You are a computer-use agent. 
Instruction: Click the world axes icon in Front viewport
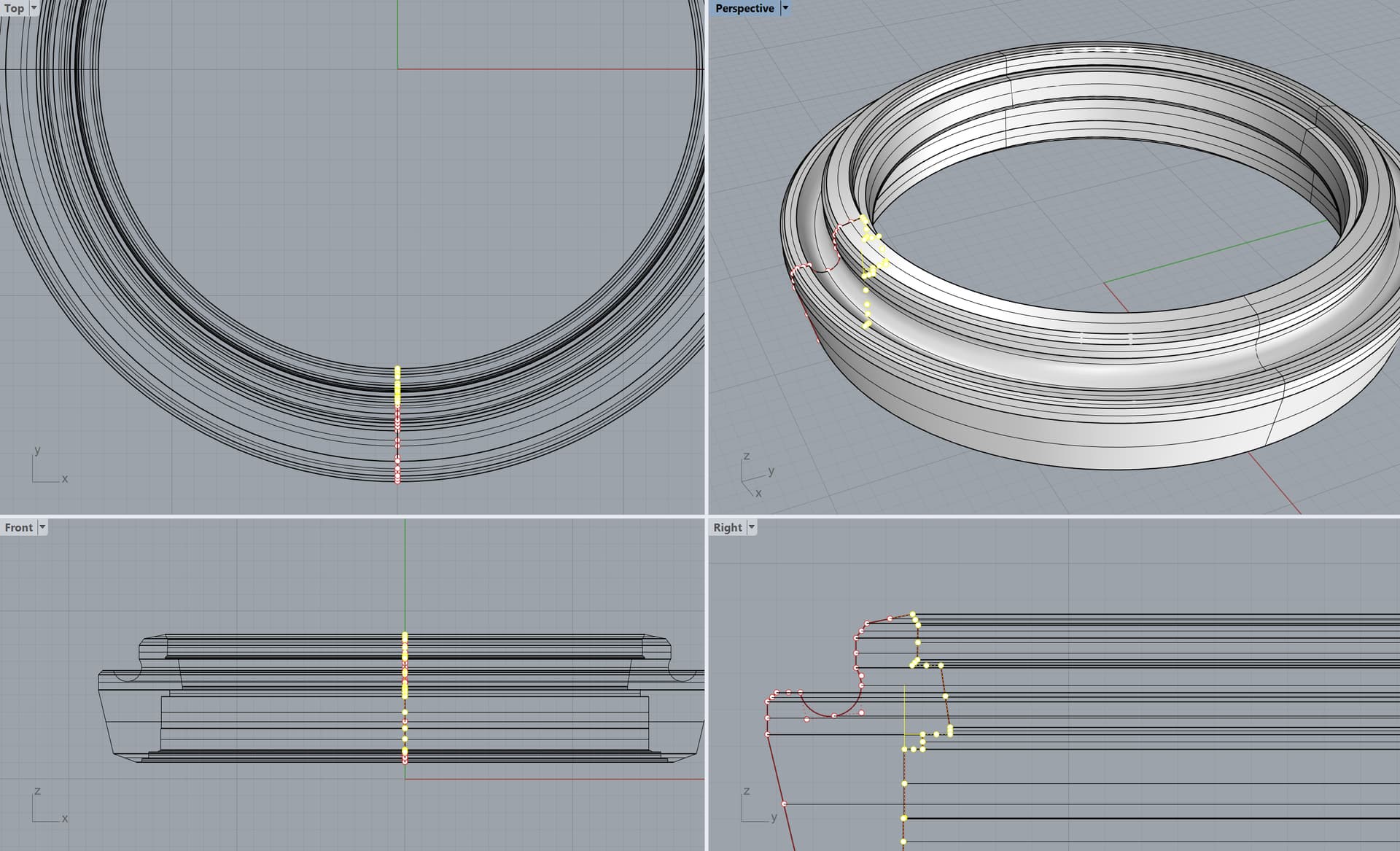coord(45,807)
